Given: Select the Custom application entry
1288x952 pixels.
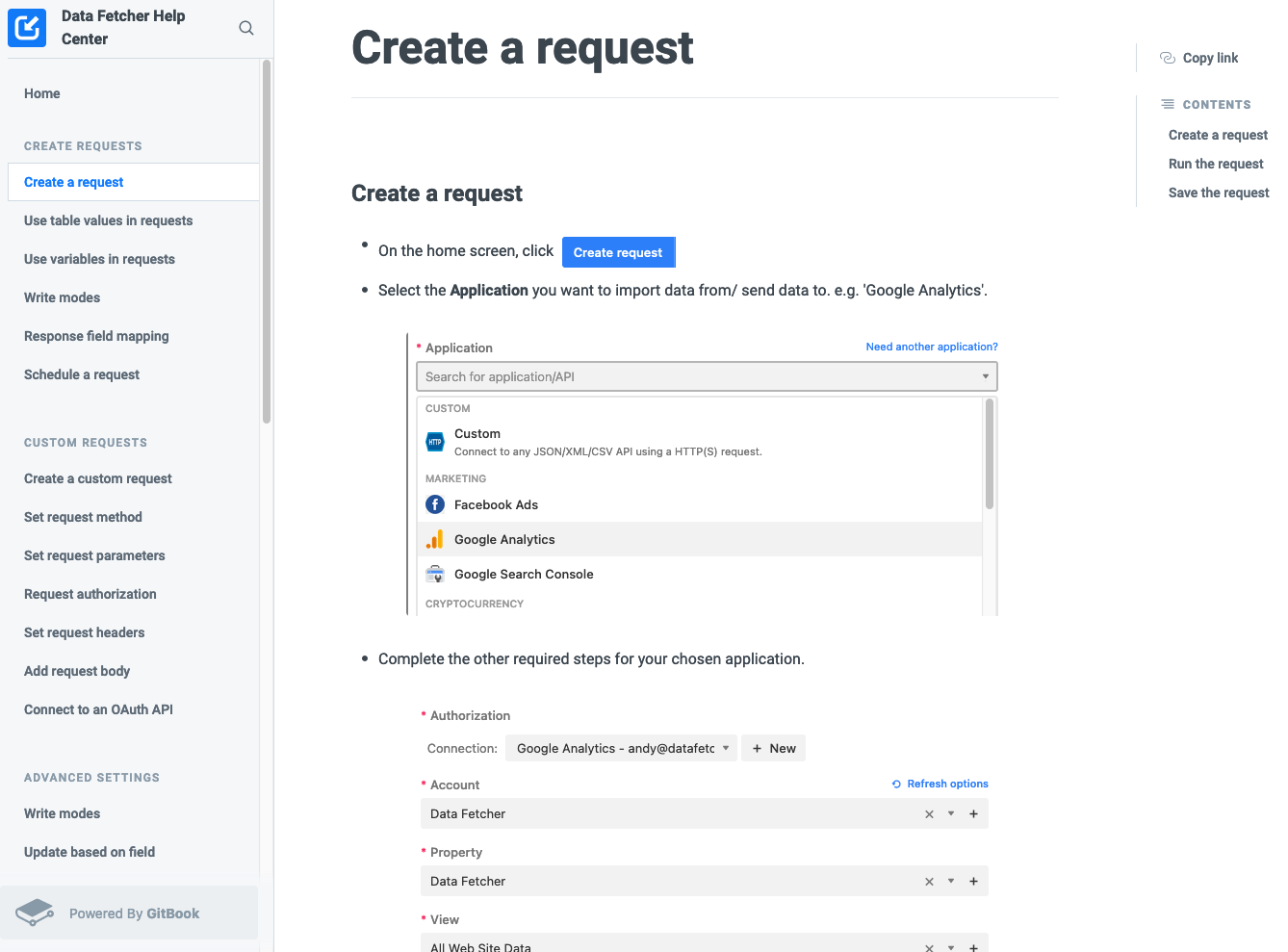Looking at the screenshot, I should (700, 442).
